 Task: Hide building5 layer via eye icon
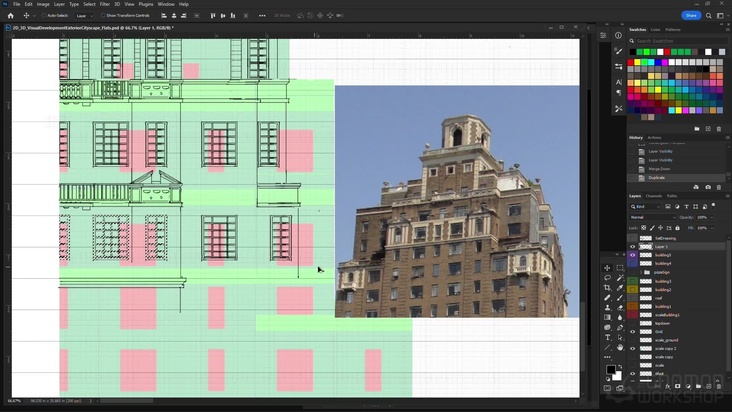click(x=633, y=255)
